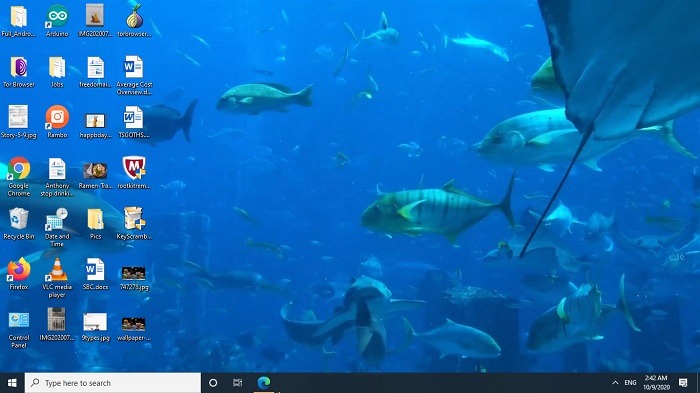This screenshot has width=700, height=393.
Task: Click the ENG language indicator
Action: [x=630, y=383]
